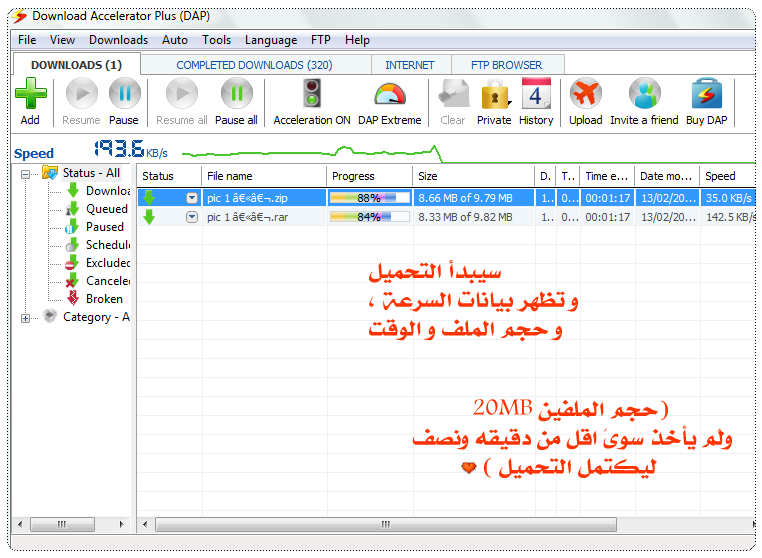Sort by the Size column header

(474, 176)
